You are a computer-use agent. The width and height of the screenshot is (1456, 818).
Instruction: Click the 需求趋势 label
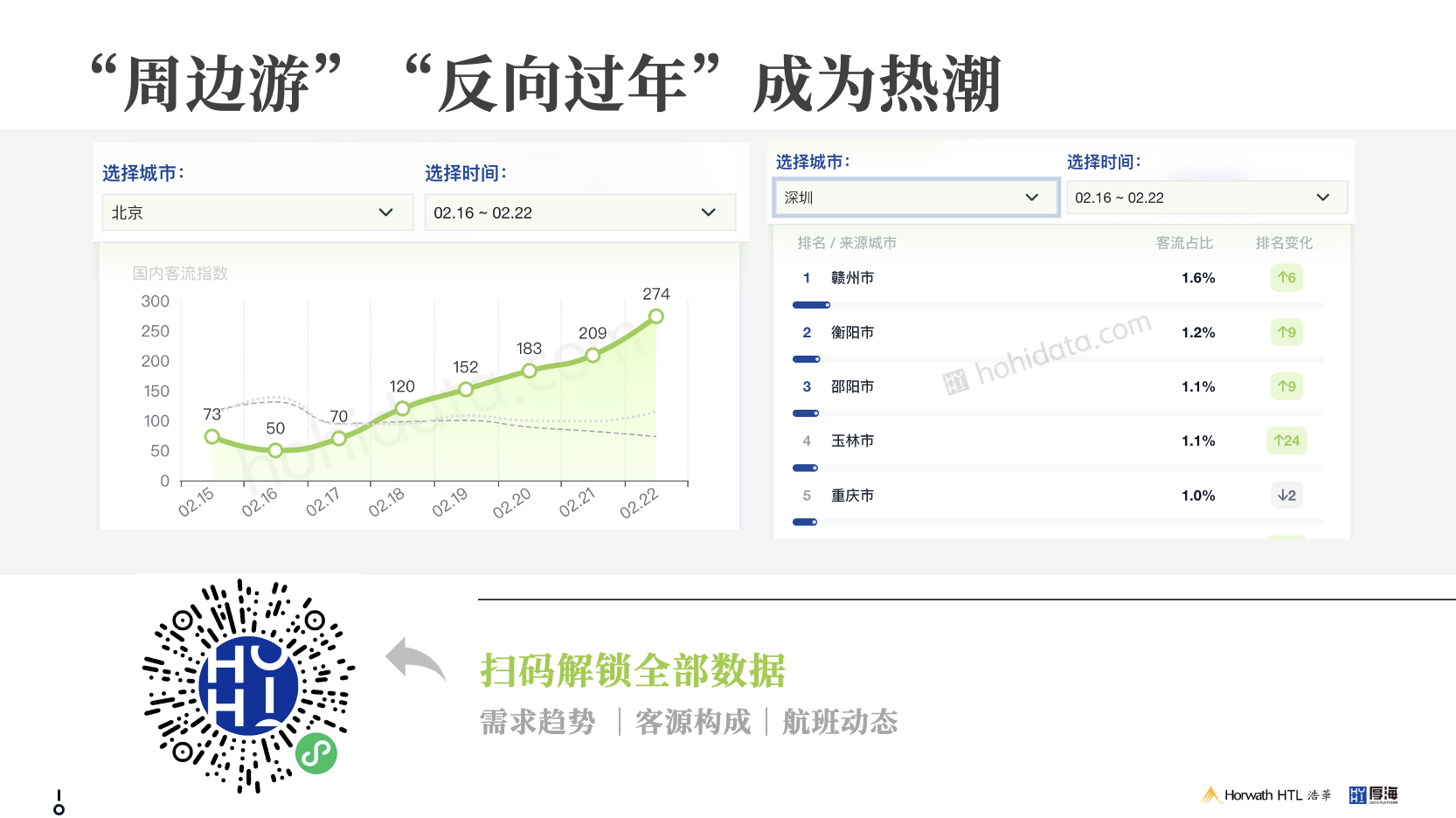pos(537,722)
